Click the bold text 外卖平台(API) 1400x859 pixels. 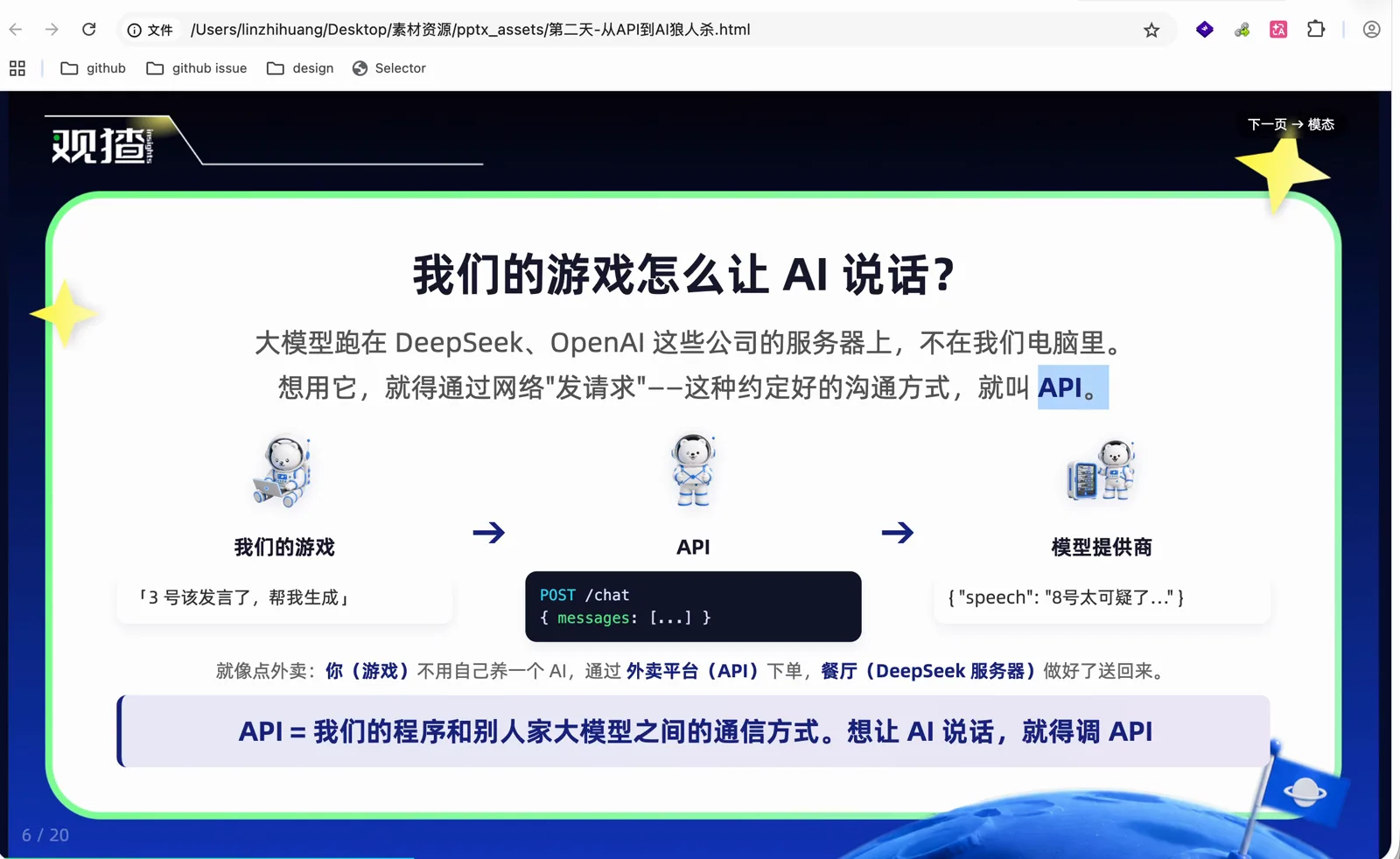(x=692, y=671)
